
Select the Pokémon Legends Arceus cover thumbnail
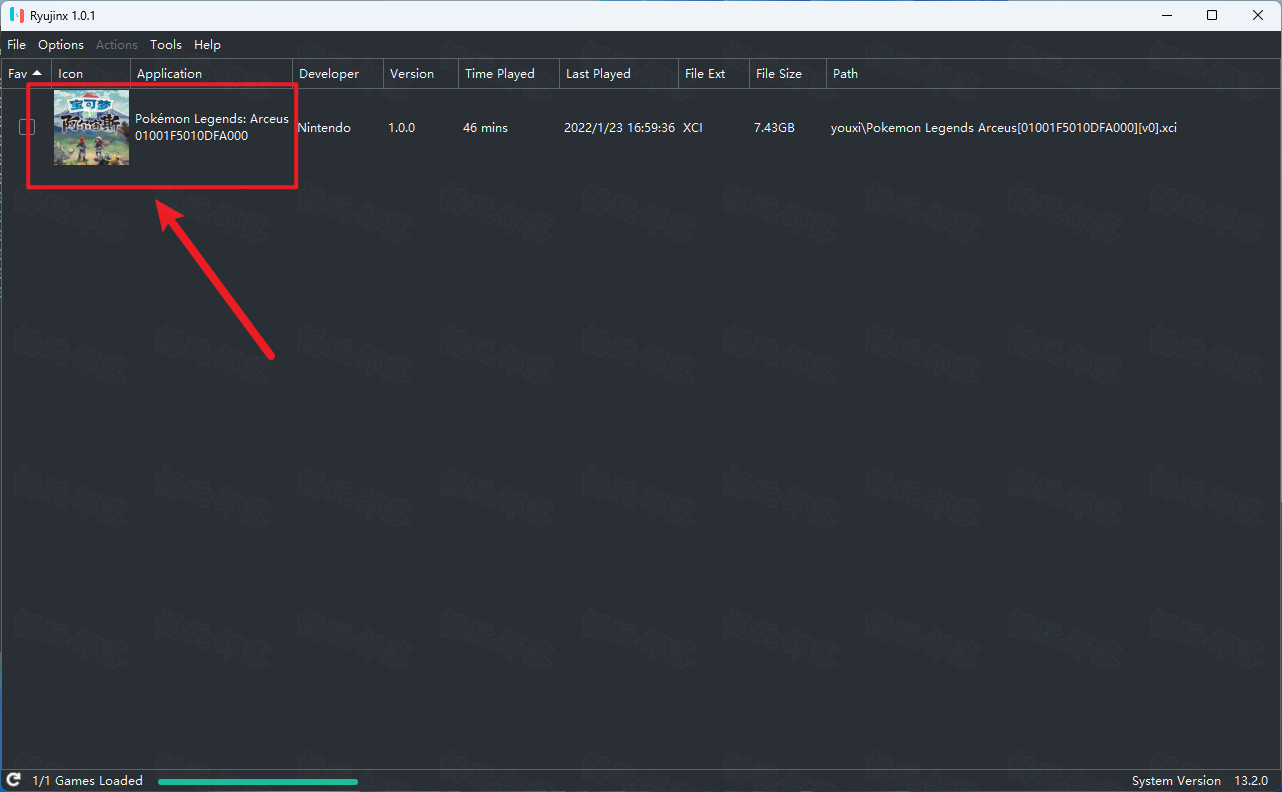tap(91, 127)
